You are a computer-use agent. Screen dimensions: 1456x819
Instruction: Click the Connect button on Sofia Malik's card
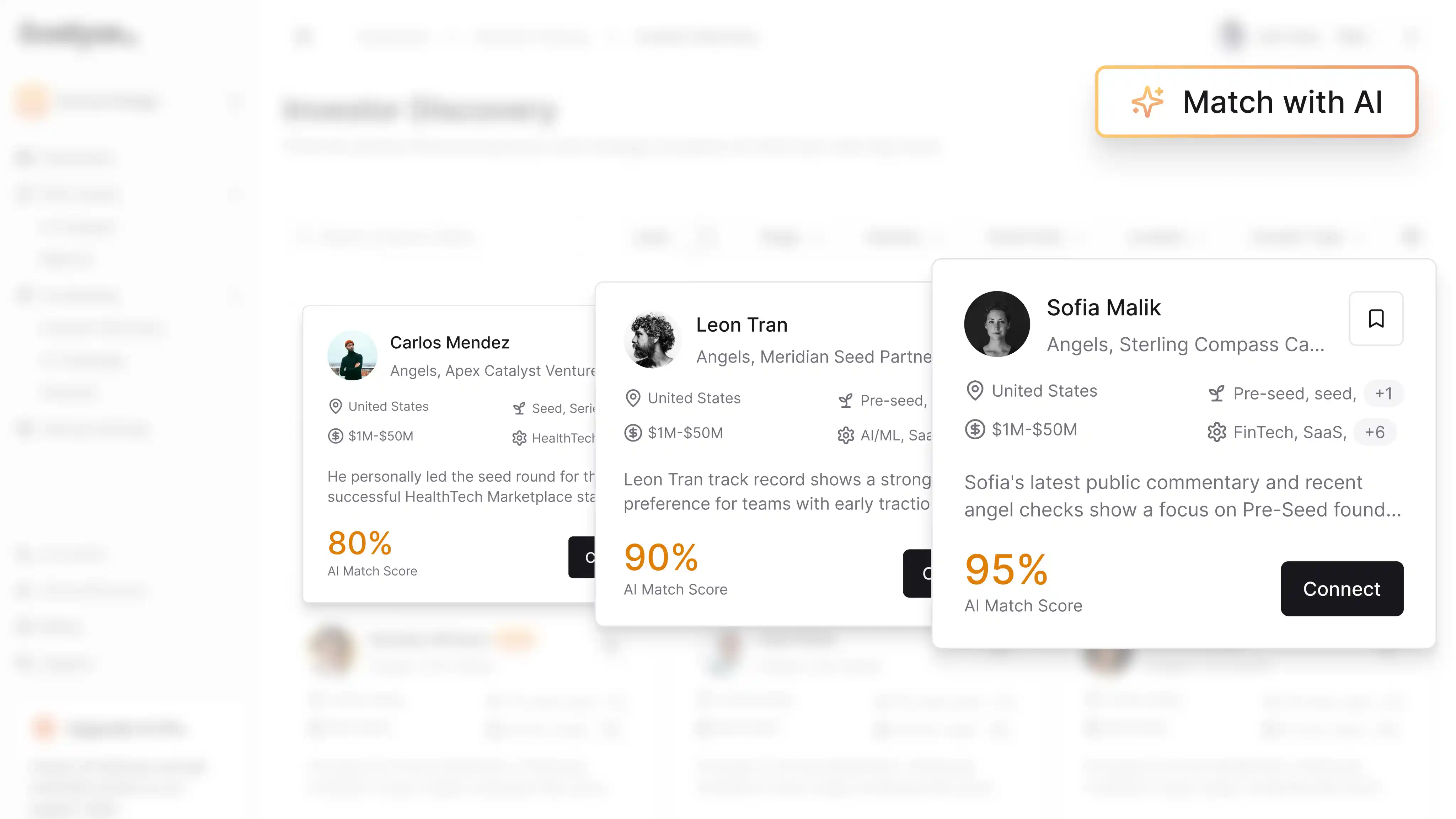point(1342,588)
